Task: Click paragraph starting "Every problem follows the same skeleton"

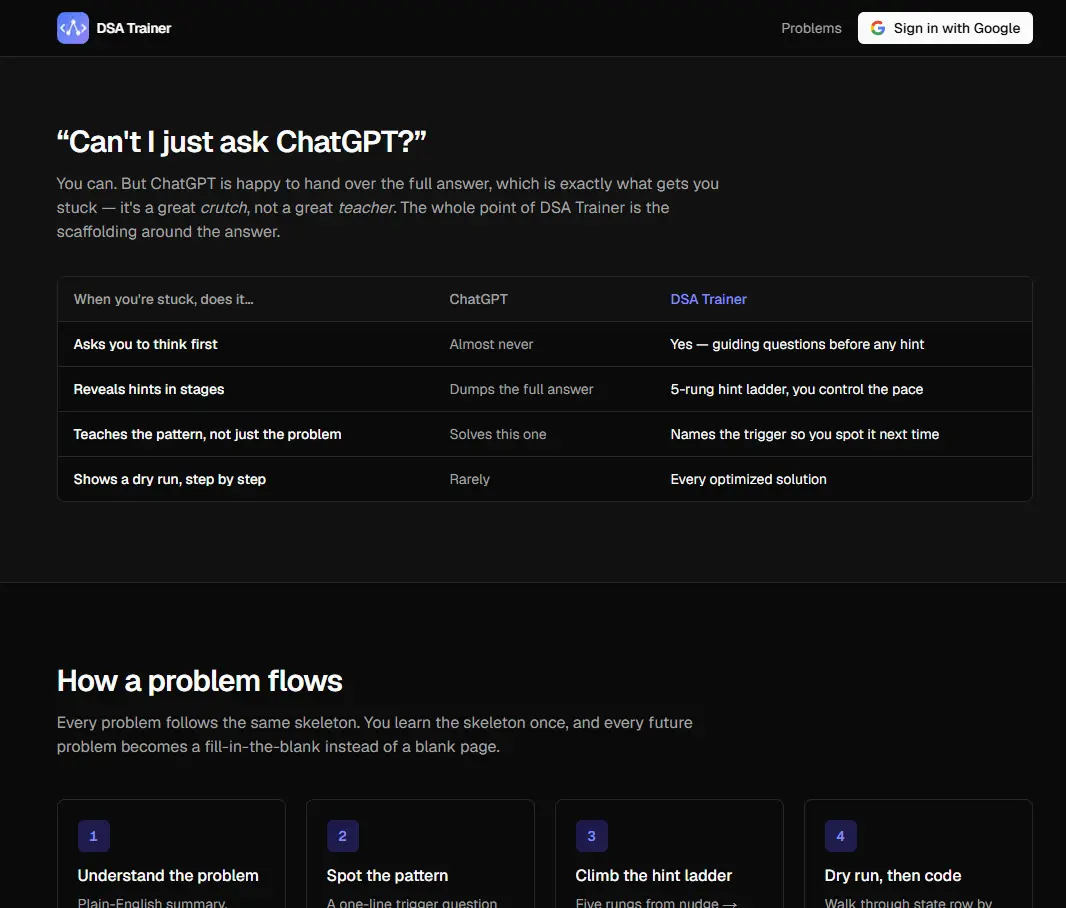Action: click(375, 734)
